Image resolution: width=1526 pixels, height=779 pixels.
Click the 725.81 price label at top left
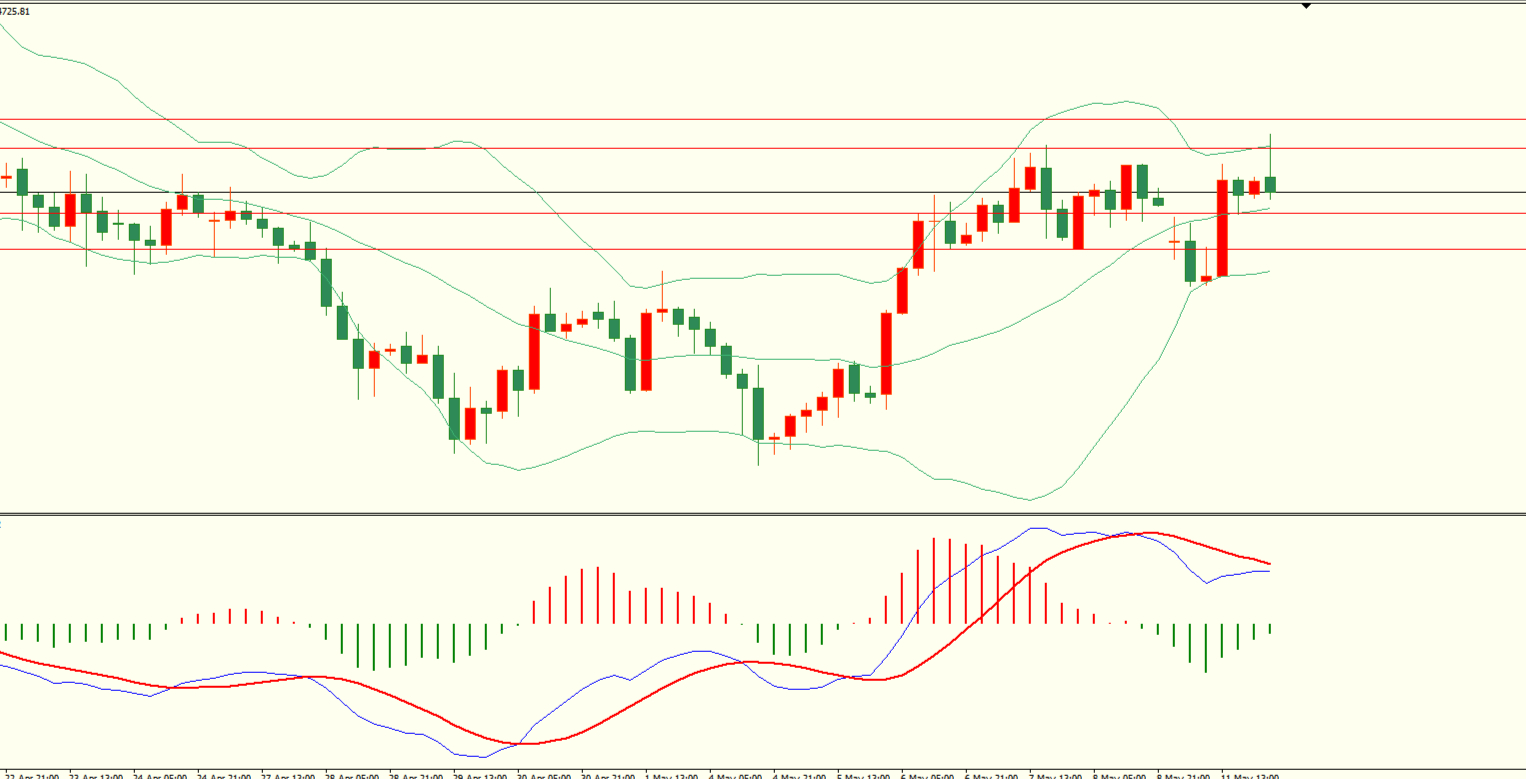pos(15,11)
